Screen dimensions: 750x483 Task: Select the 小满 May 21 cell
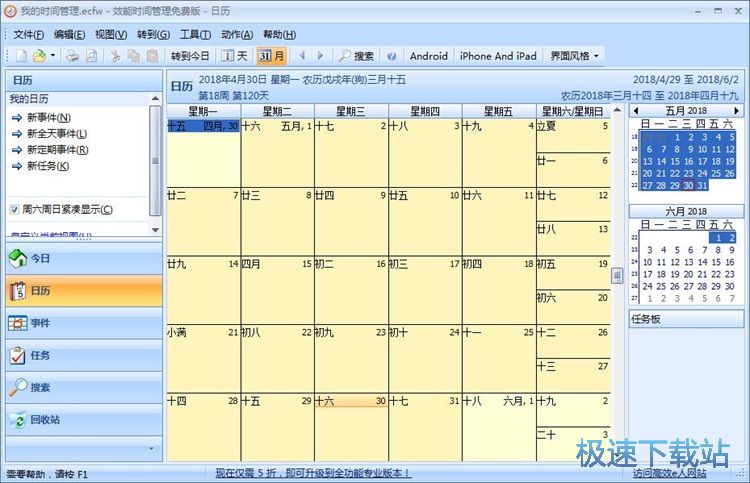pyautogui.click(x=203, y=359)
